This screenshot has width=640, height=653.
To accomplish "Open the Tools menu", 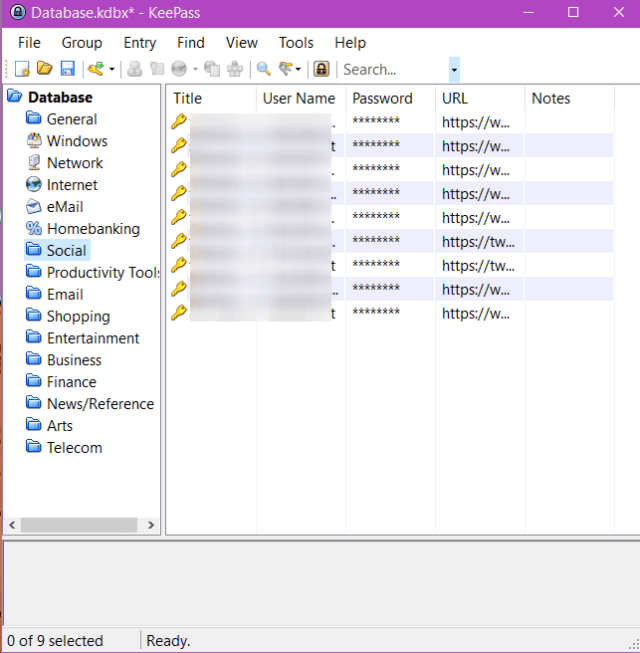I will point(296,42).
